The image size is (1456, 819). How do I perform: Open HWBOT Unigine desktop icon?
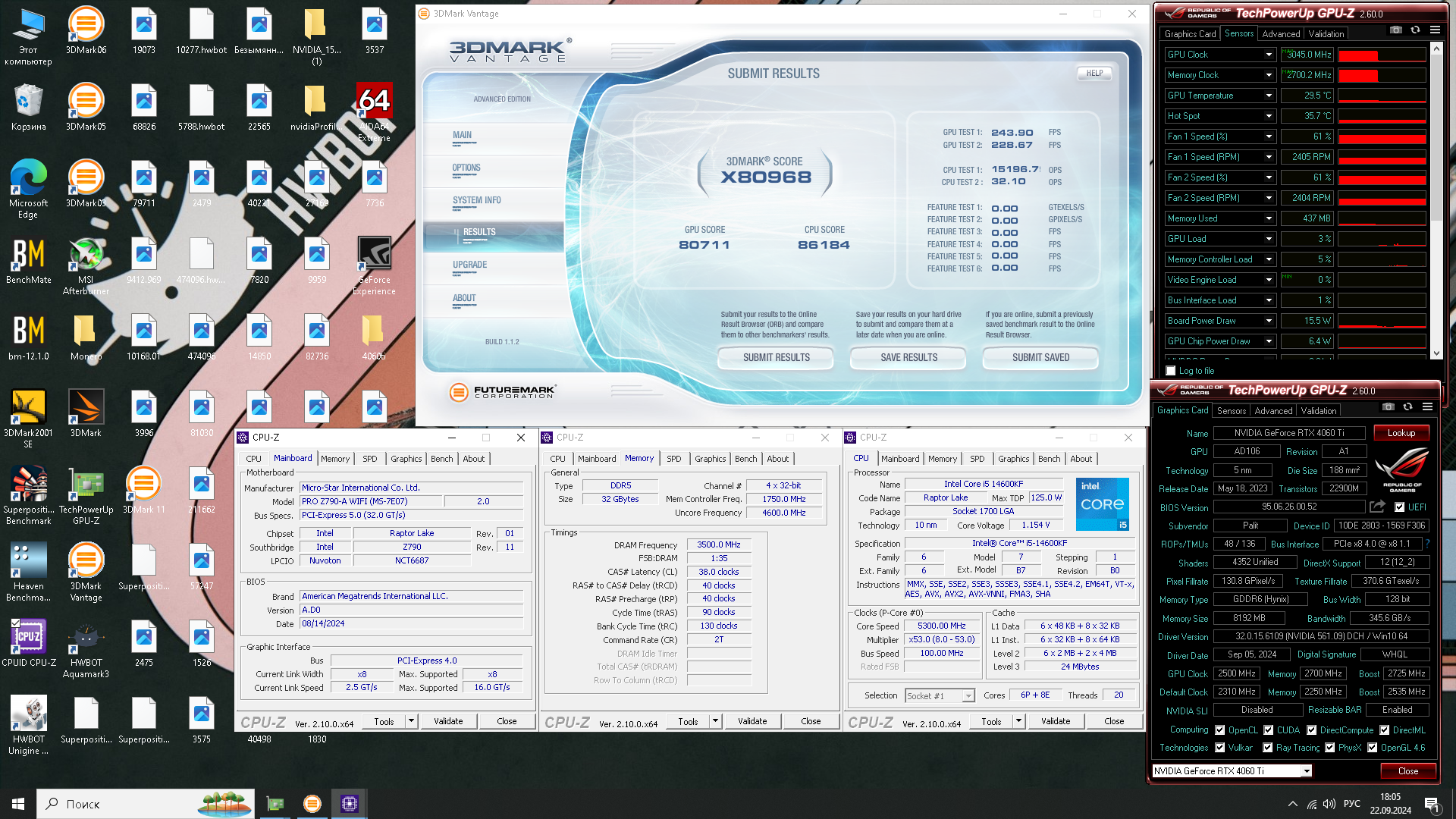(28, 725)
